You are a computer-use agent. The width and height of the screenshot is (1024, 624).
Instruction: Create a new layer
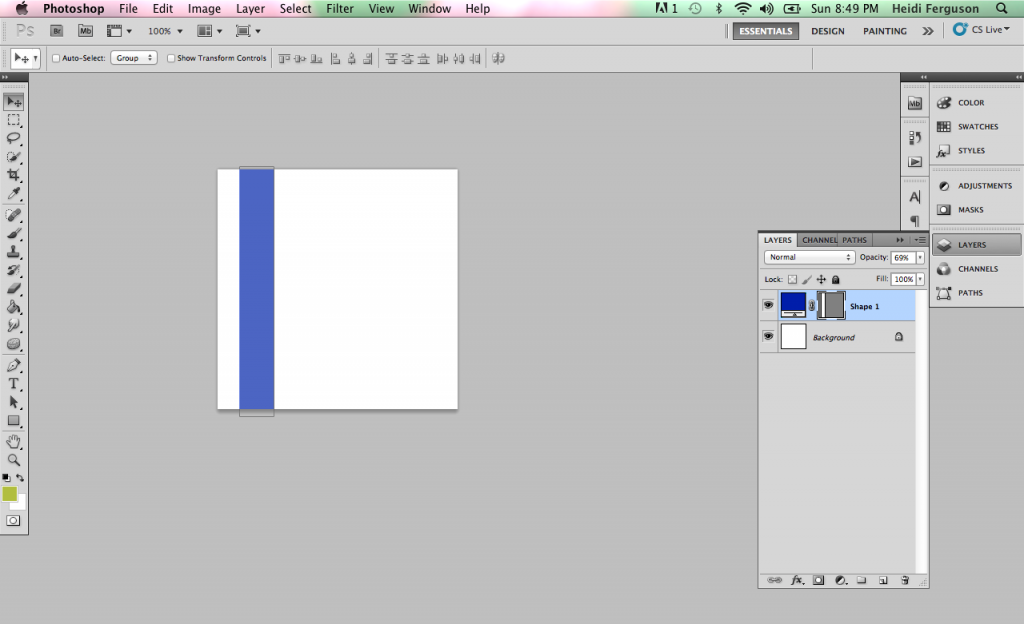click(x=883, y=580)
